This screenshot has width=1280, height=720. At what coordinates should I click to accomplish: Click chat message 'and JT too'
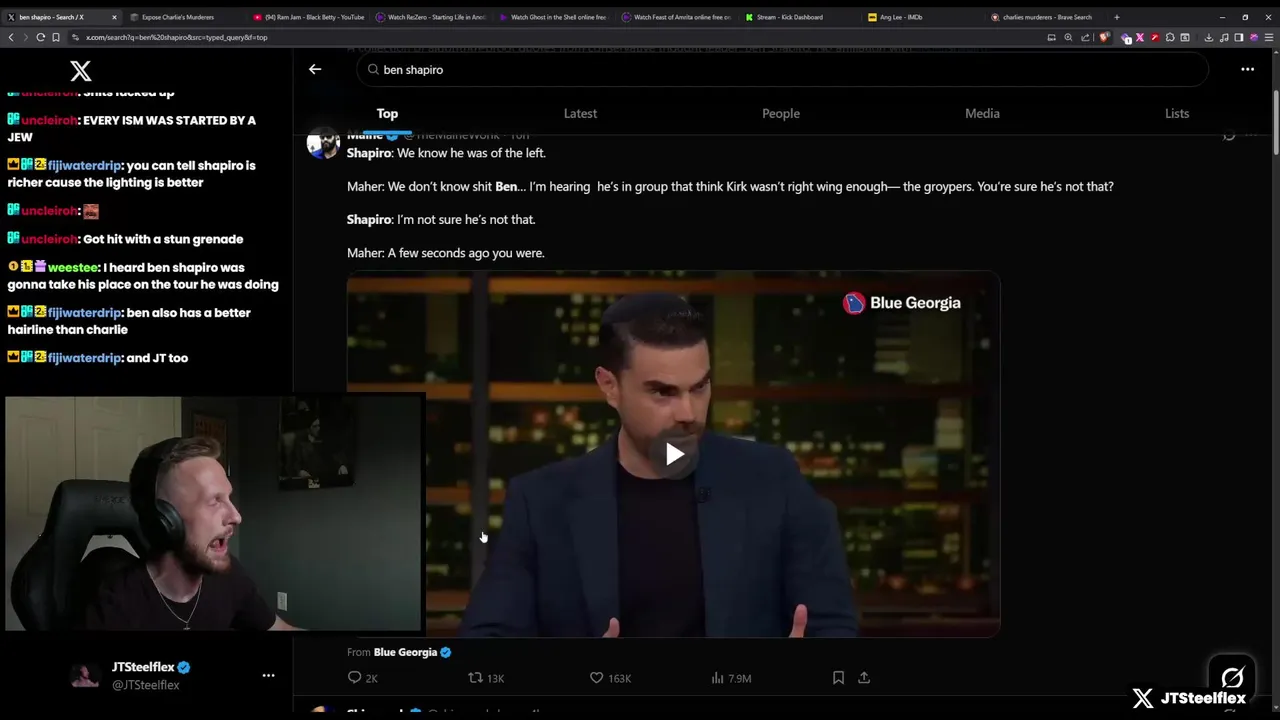coord(156,358)
